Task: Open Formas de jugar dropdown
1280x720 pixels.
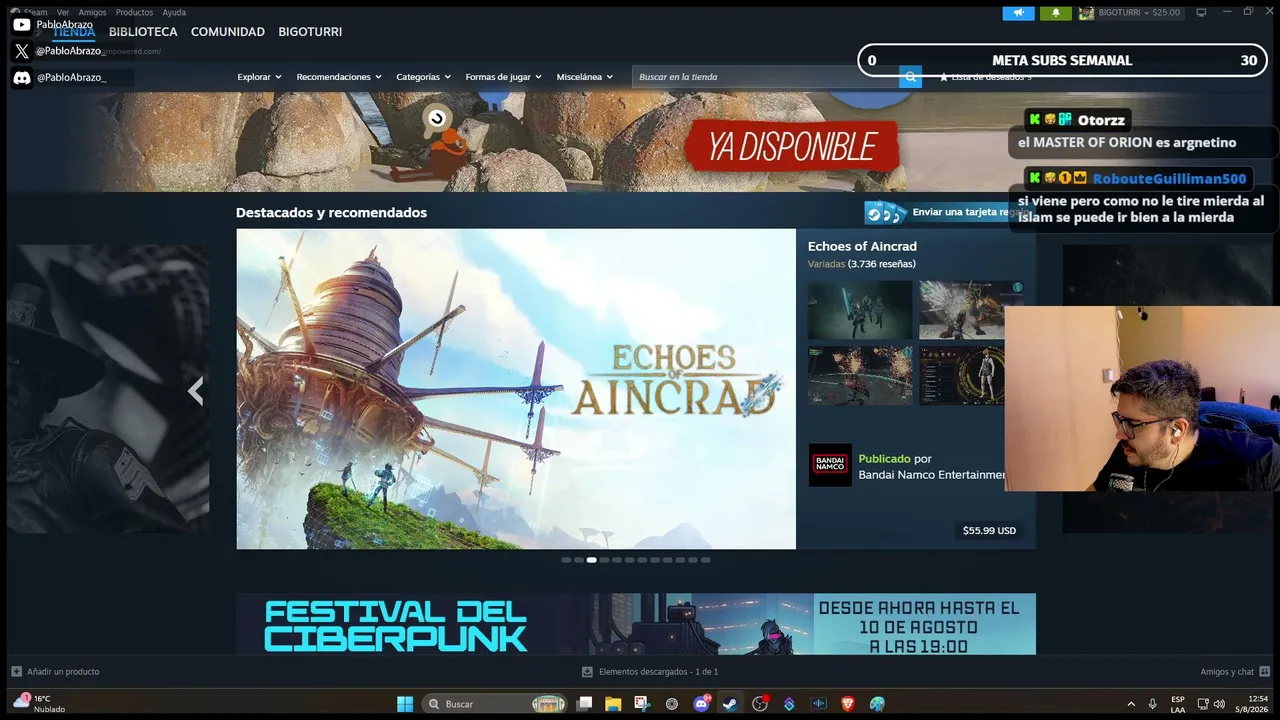Action: tap(503, 77)
